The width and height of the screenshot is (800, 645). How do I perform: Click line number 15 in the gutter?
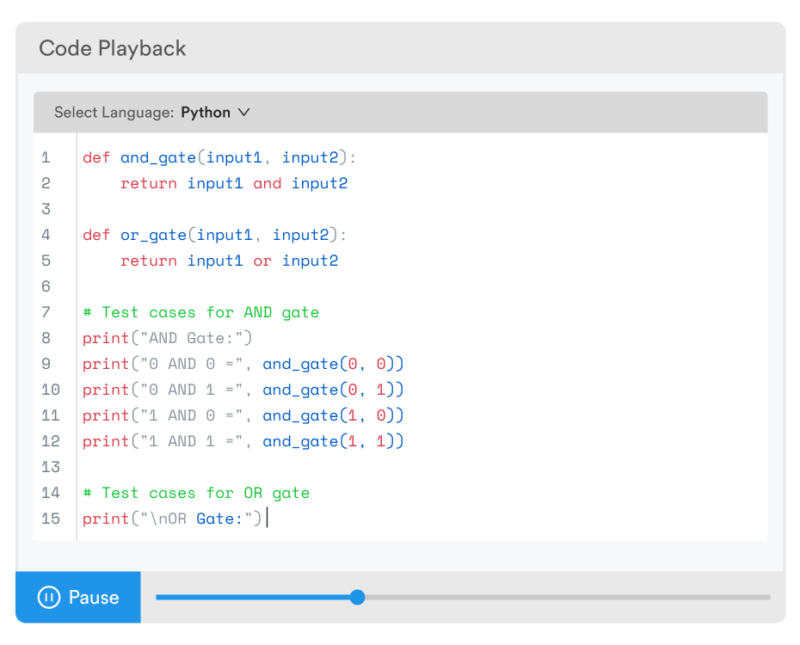[51, 518]
